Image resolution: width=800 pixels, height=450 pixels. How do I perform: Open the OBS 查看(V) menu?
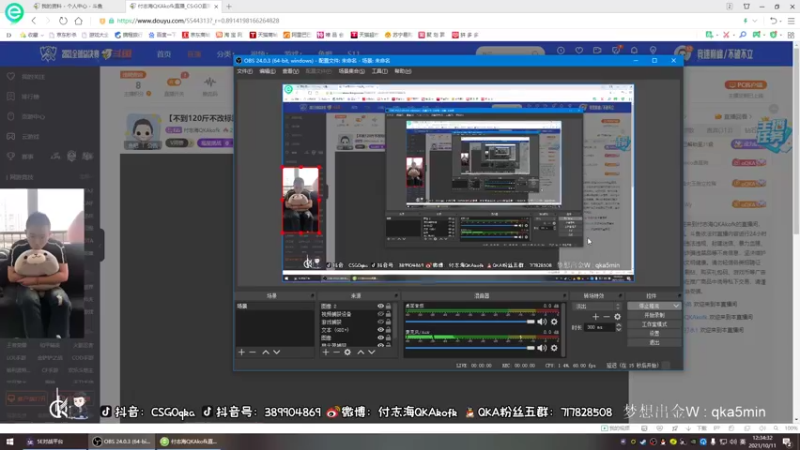[x=290, y=71]
